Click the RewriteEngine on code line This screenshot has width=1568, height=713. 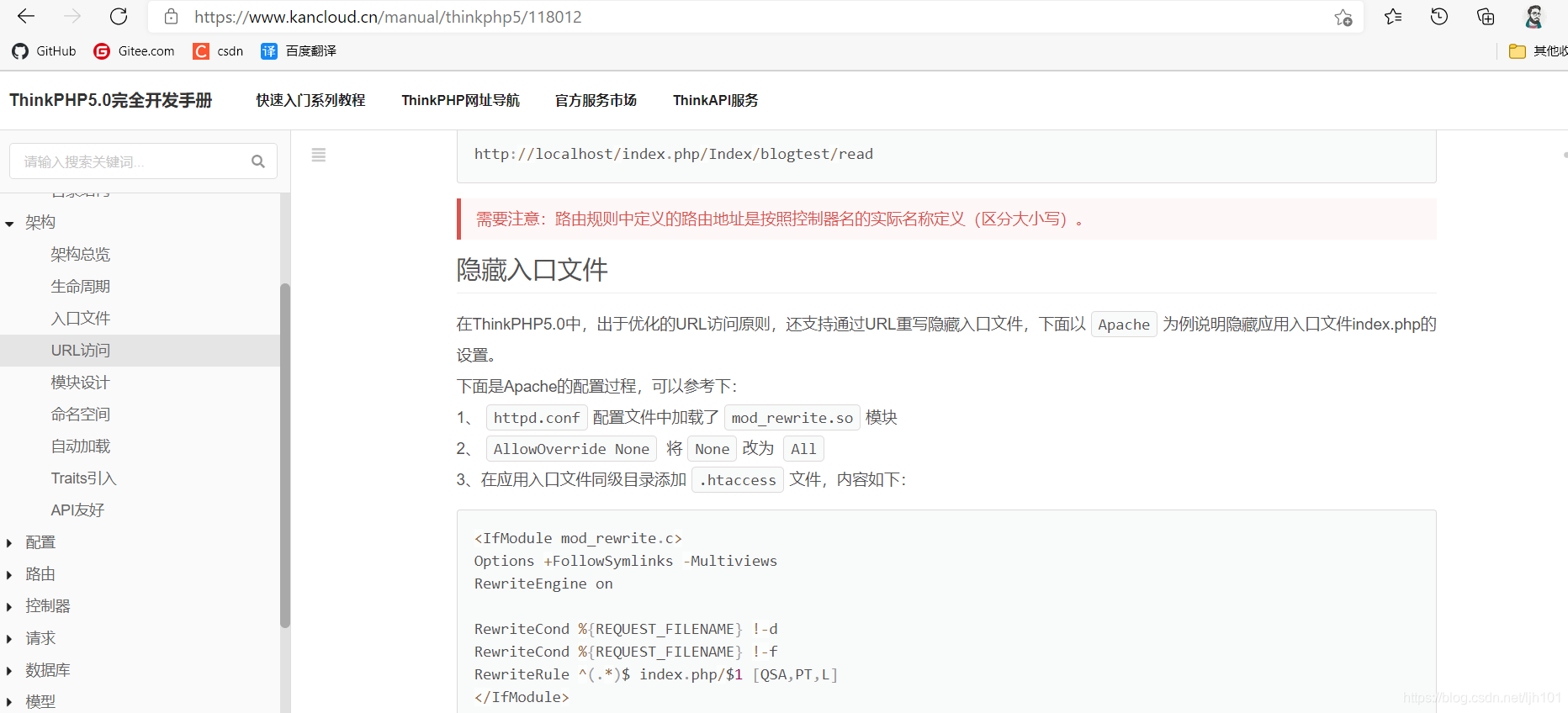(543, 584)
